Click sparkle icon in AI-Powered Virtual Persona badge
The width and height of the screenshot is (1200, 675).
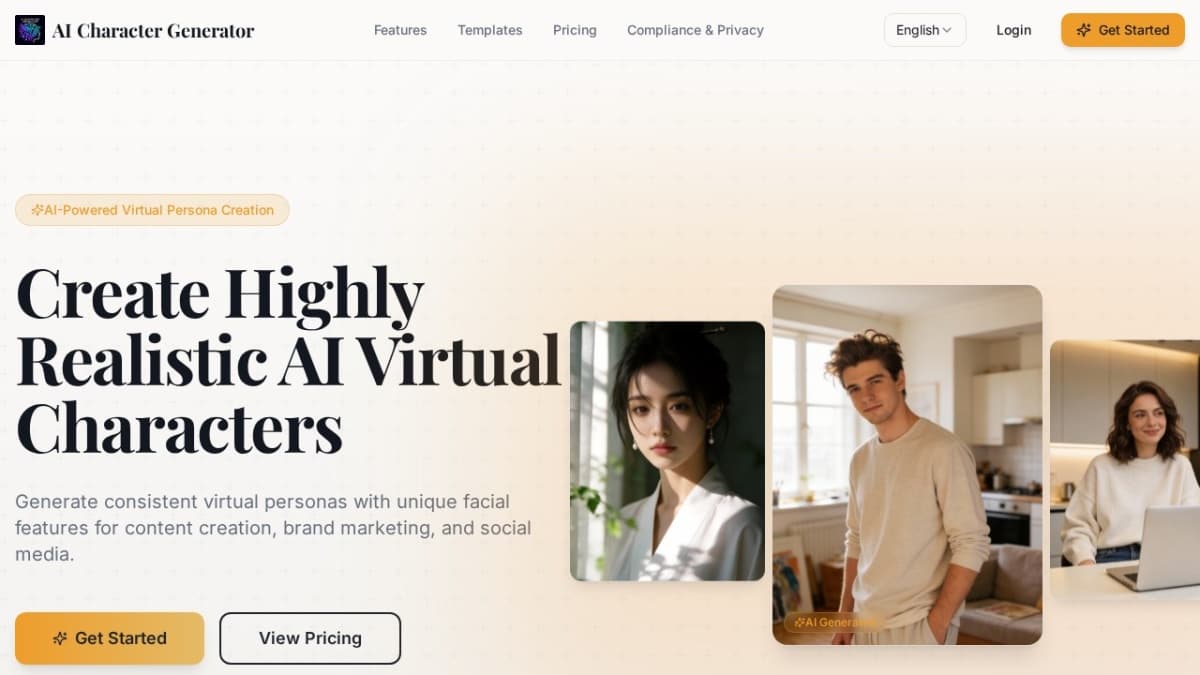[37, 210]
